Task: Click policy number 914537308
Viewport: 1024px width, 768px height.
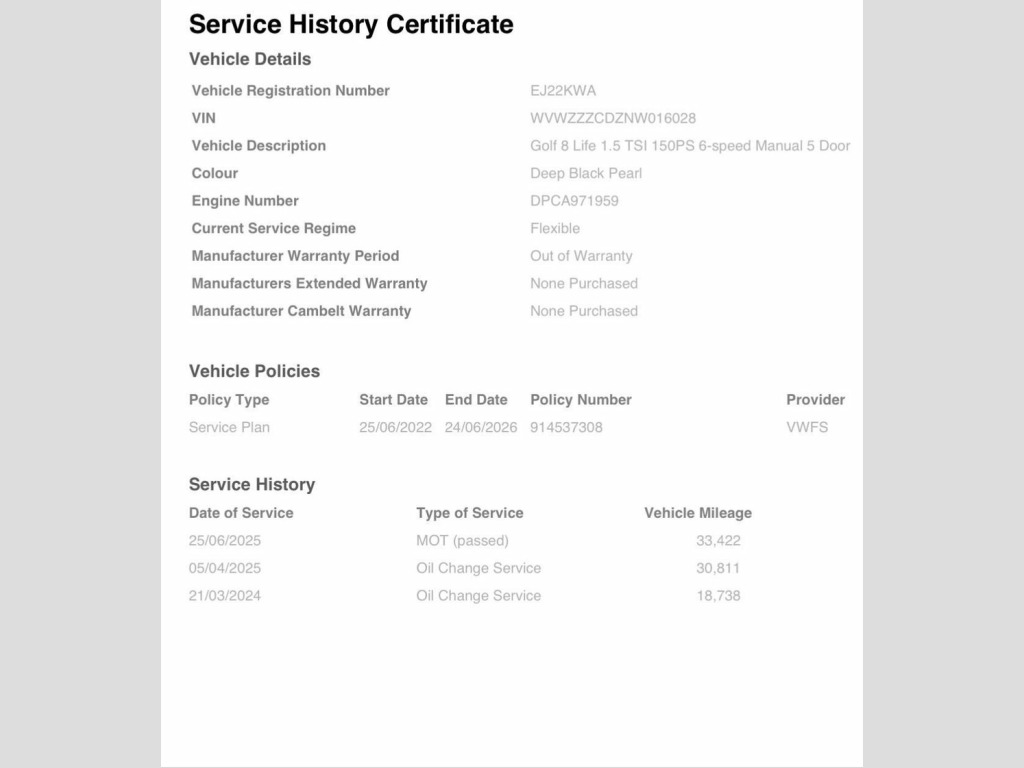Action: (x=566, y=427)
